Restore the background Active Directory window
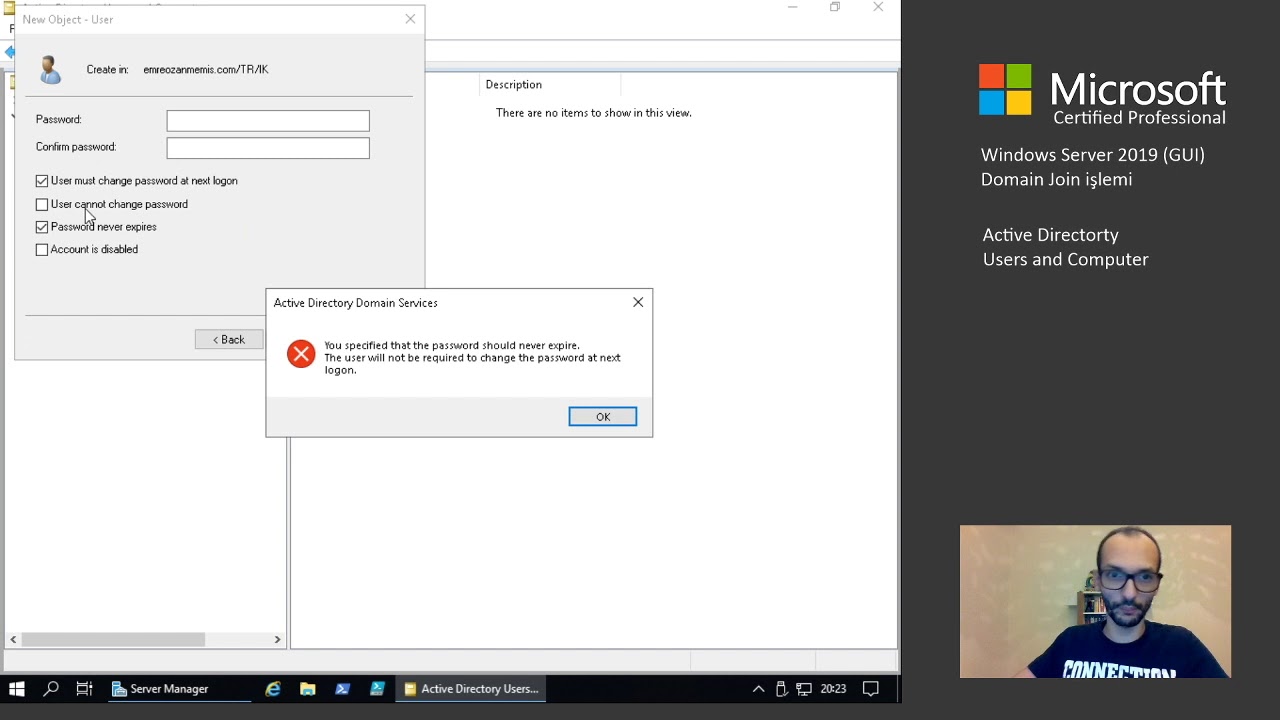The height and width of the screenshot is (720, 1280). click(x=835, y=7)
